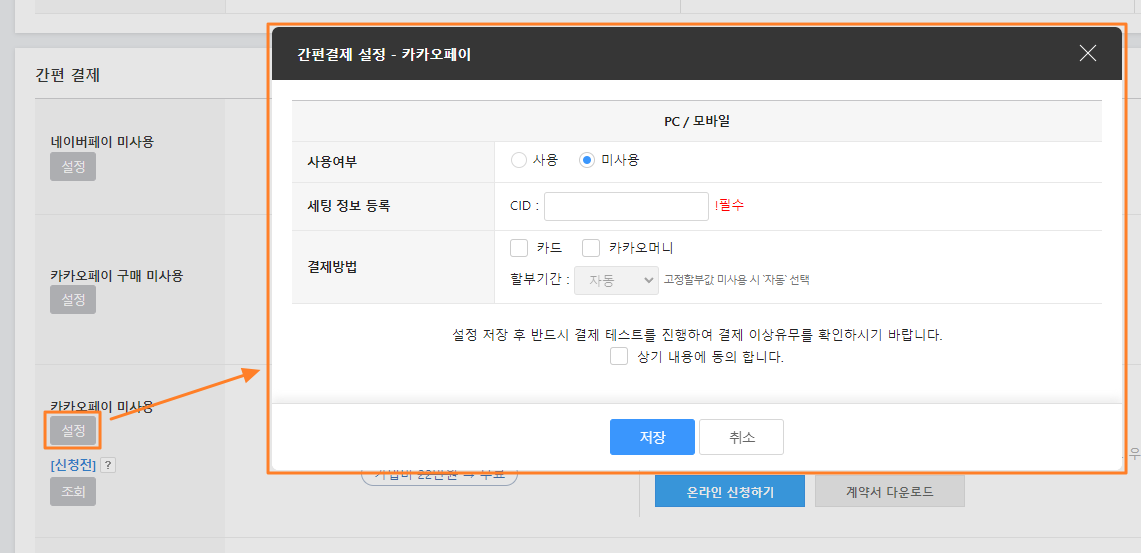
Task: Open 설정 under 네이버페이 미사용
Action: point(73,167)
